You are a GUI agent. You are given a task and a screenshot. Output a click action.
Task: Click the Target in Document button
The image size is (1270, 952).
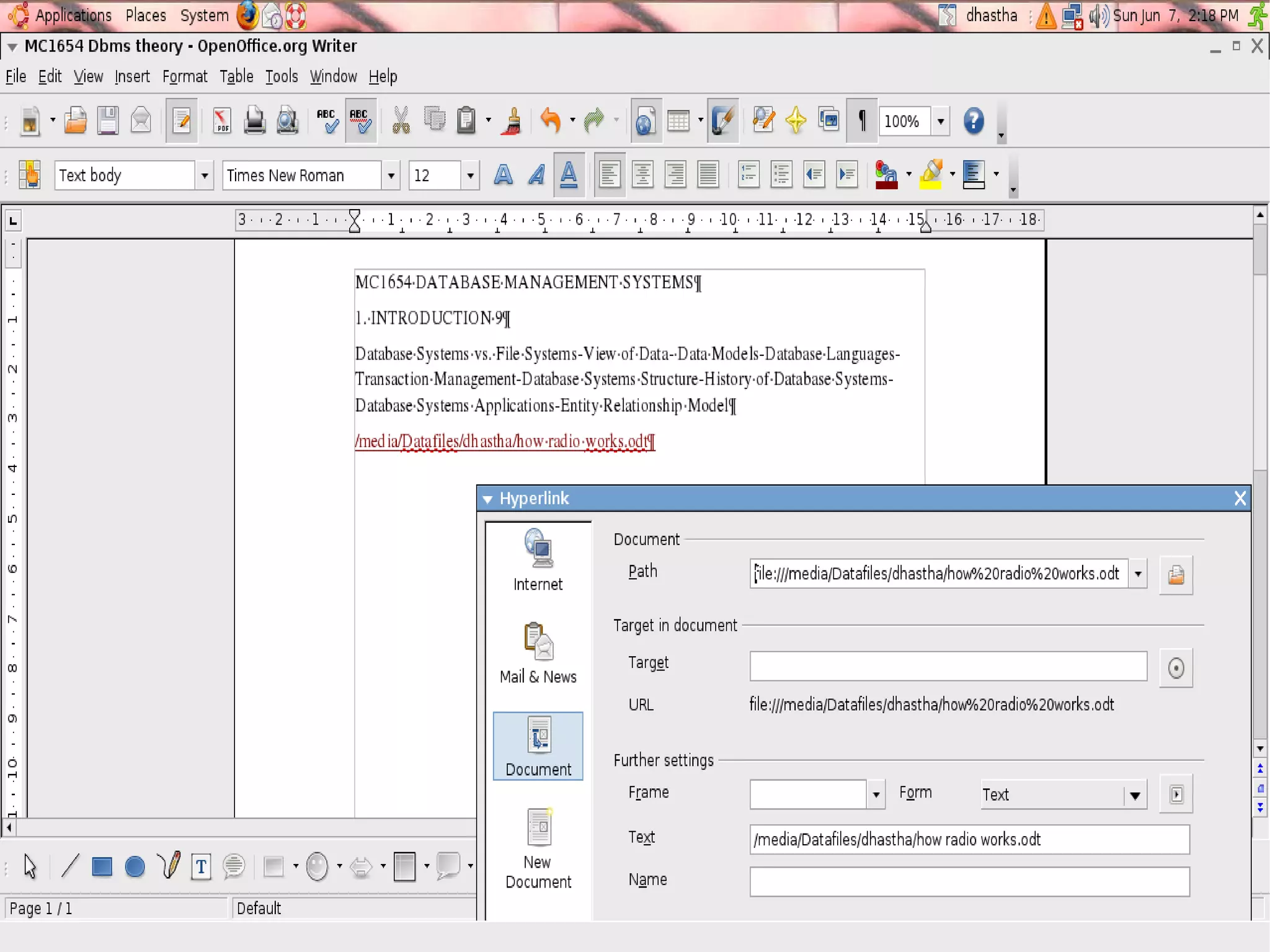tap(1176, 668)
